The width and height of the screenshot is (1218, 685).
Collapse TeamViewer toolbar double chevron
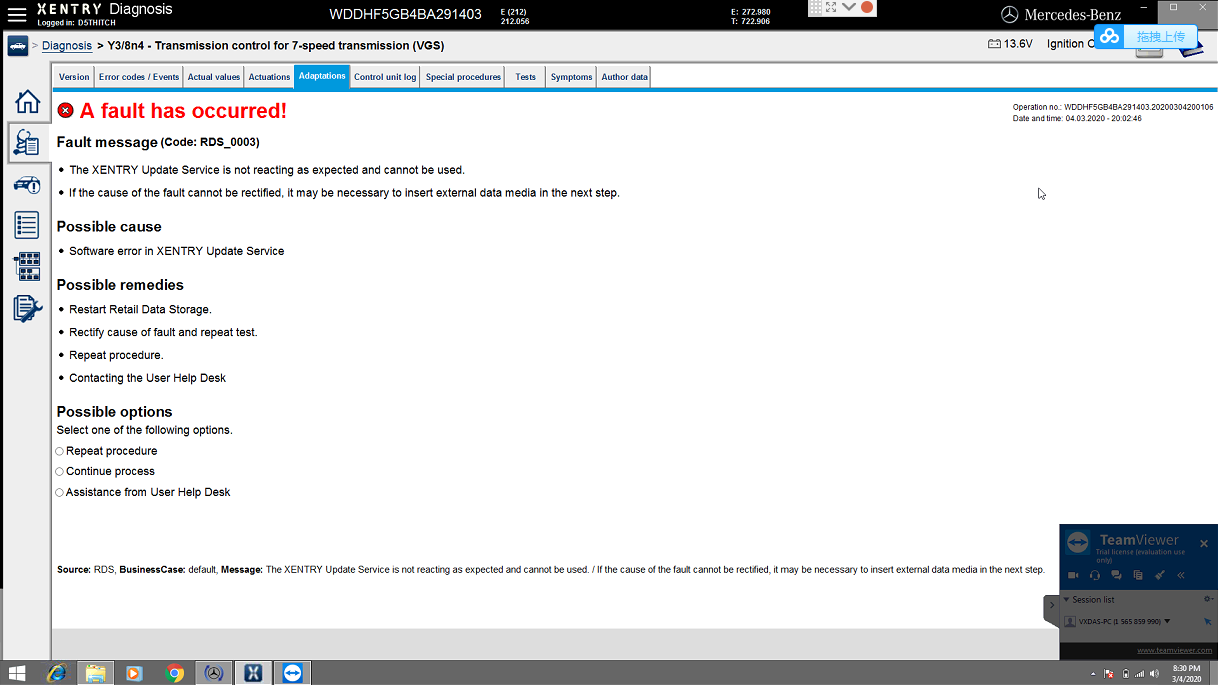click(1181, 575)
